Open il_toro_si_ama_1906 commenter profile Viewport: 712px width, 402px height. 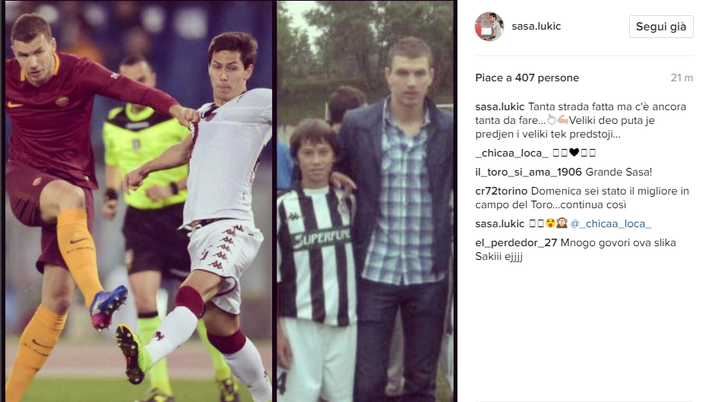pyautogui.click(x=529, y=172)
